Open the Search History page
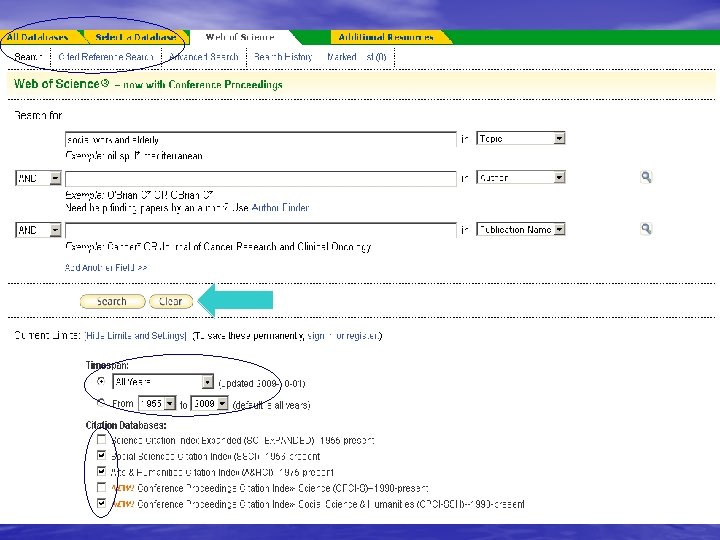Image resolution: width=720 pixels, height=540 pixels. point(283,57)
